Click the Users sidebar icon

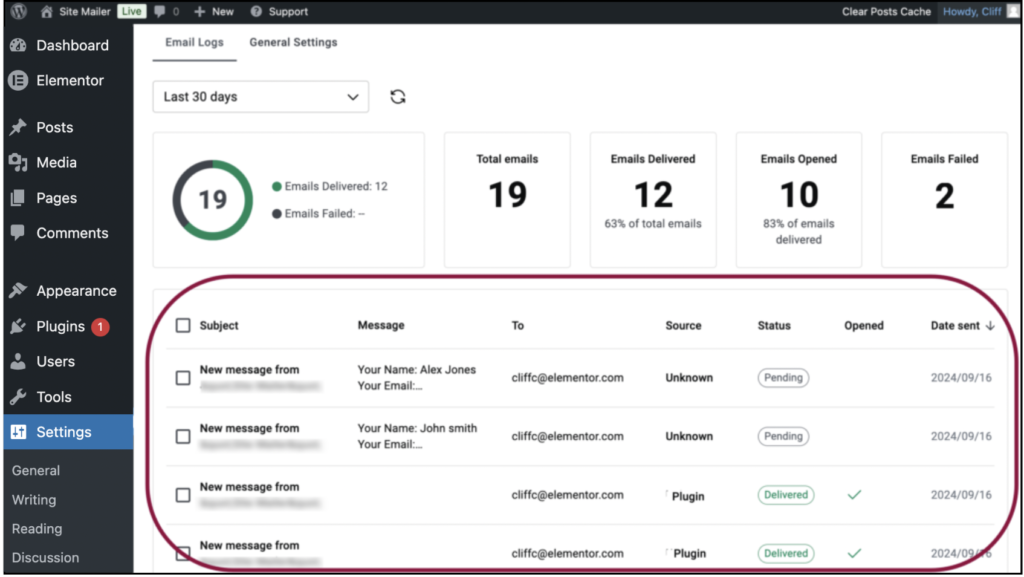[x=18, y=362]
